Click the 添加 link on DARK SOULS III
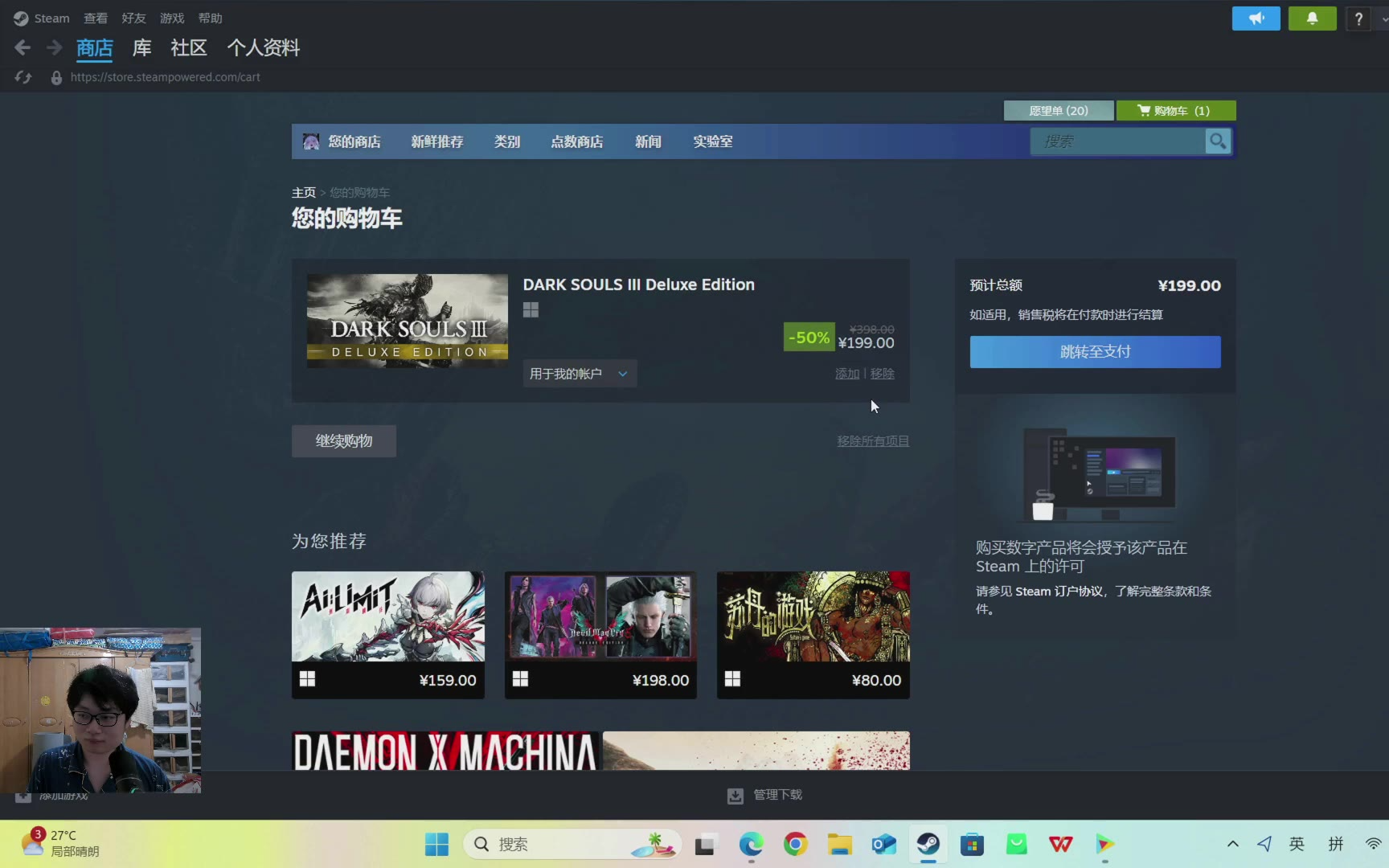 (847, 374)
